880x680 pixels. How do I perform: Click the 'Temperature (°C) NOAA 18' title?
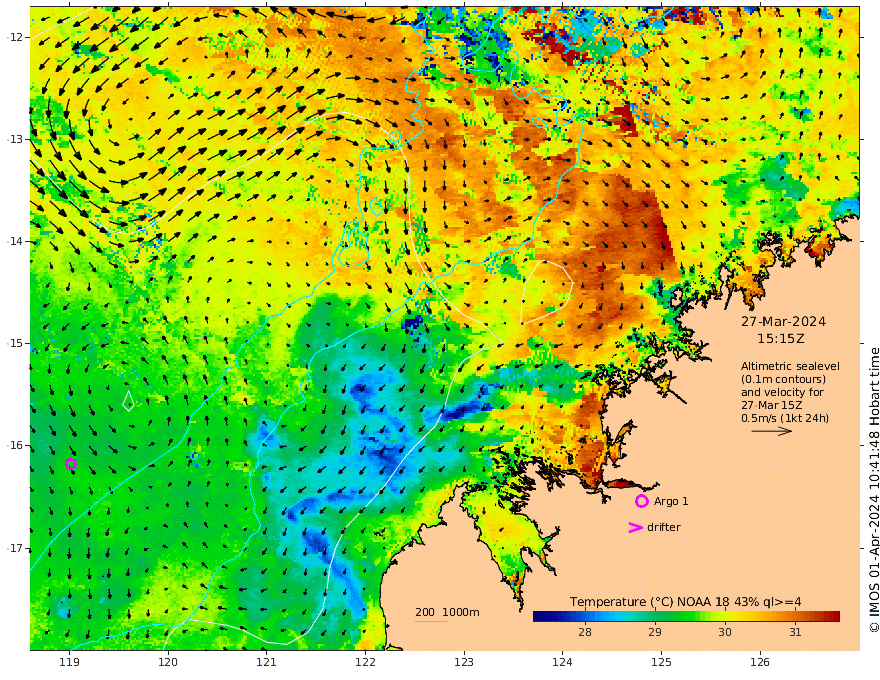[x=650, y=602]
